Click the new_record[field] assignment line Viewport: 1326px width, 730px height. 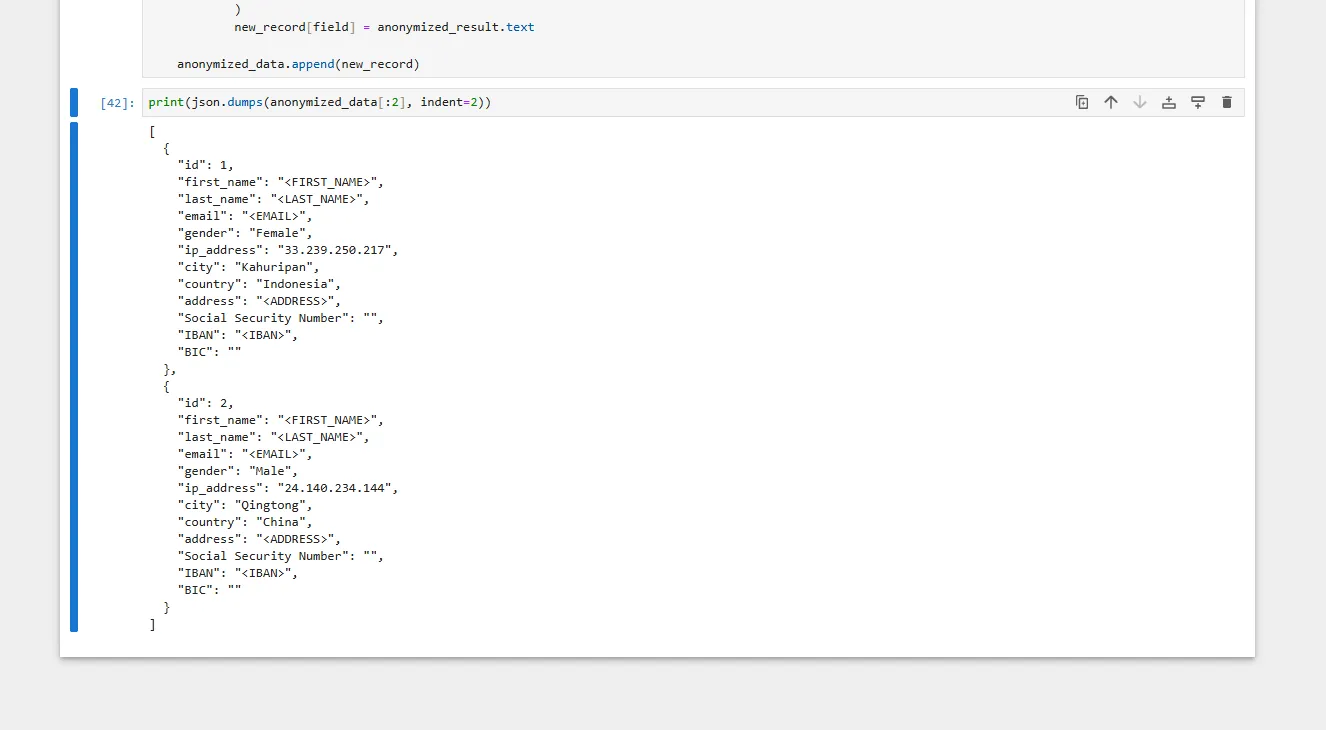[x=384, y=27]
